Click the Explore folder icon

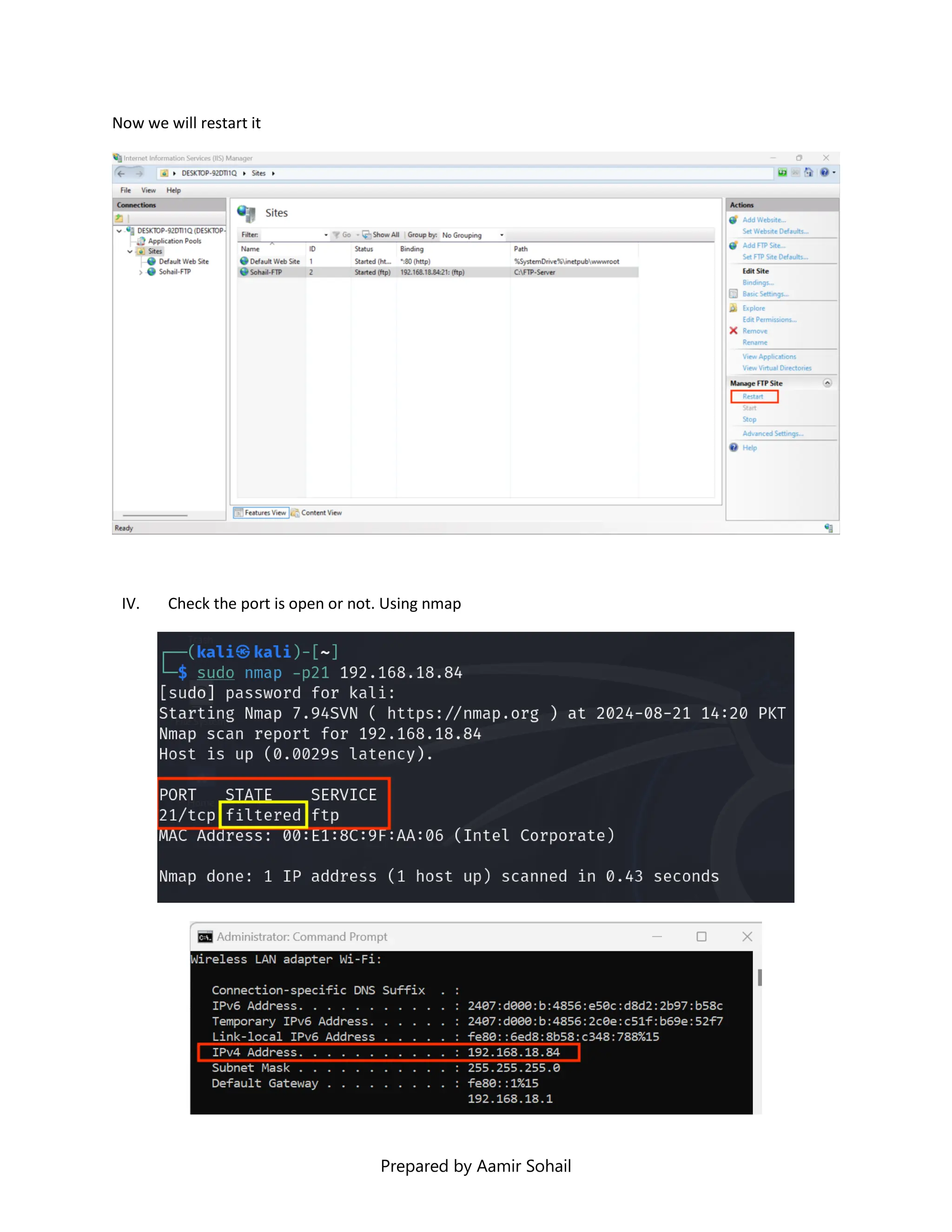click(733, 308)
